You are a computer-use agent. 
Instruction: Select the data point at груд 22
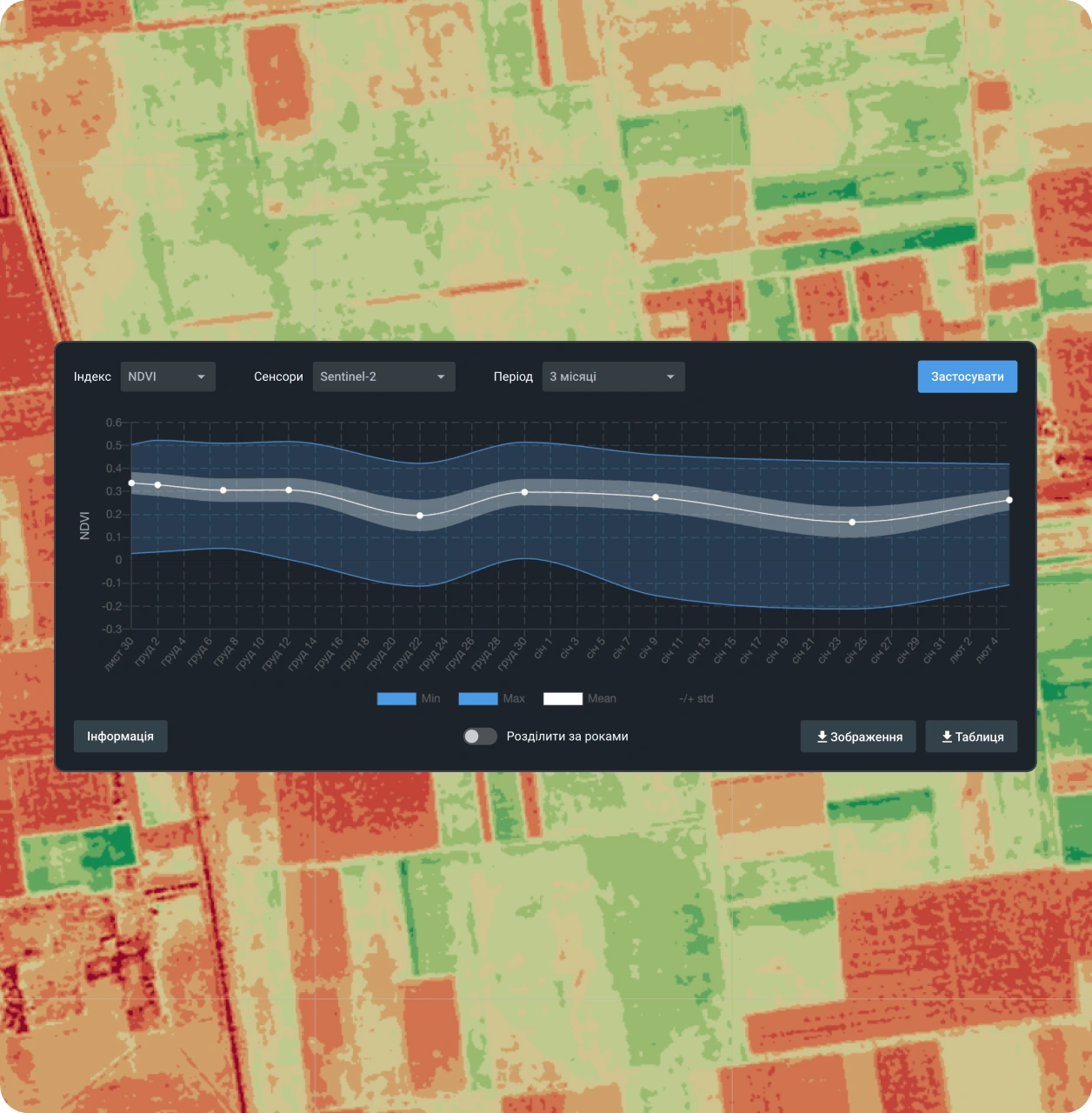click(420, 516)
